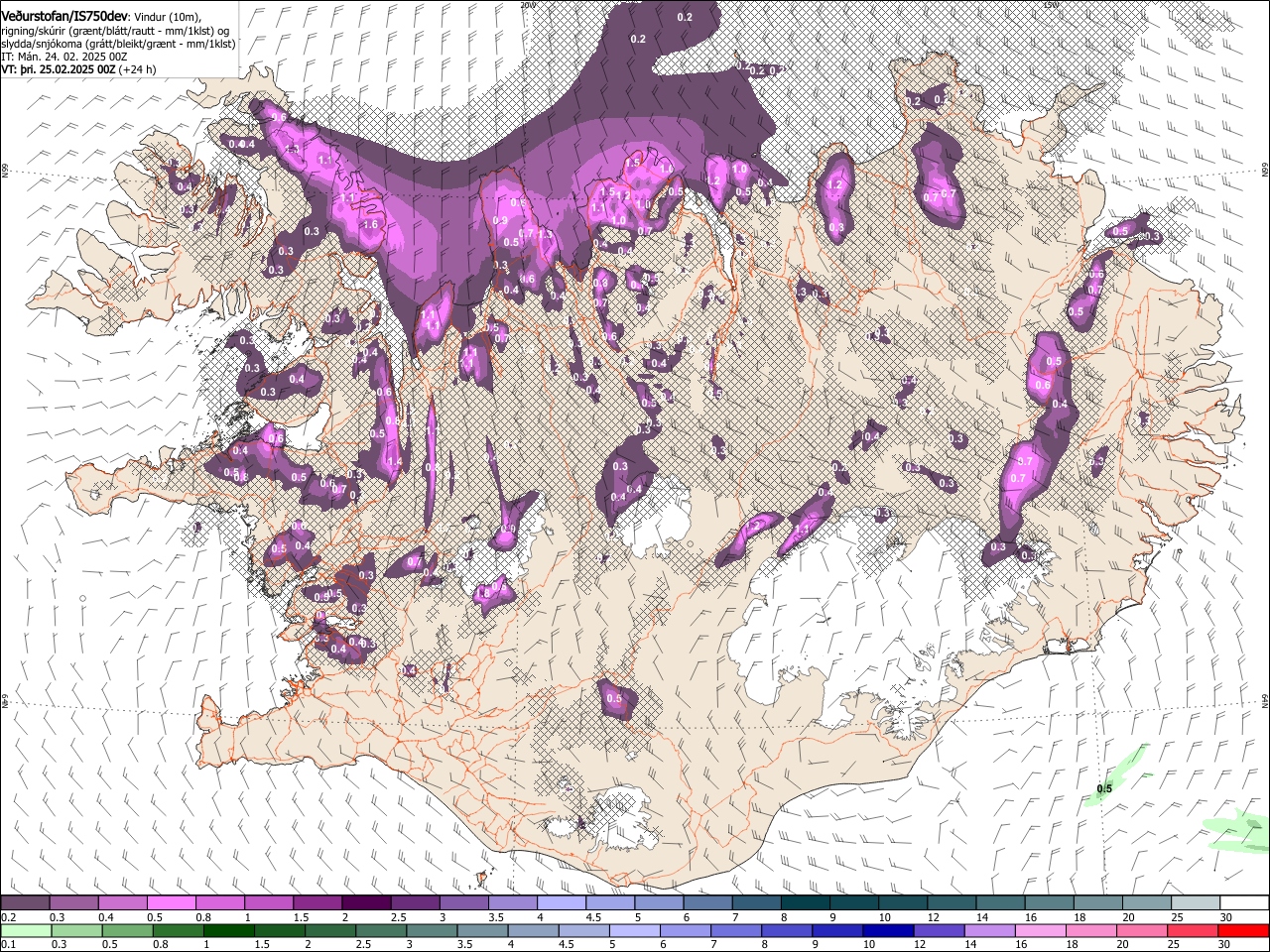Click the 0.5 value on the green offshore patch
This screenshot has height=952, width=1270.
(1104, 788)
